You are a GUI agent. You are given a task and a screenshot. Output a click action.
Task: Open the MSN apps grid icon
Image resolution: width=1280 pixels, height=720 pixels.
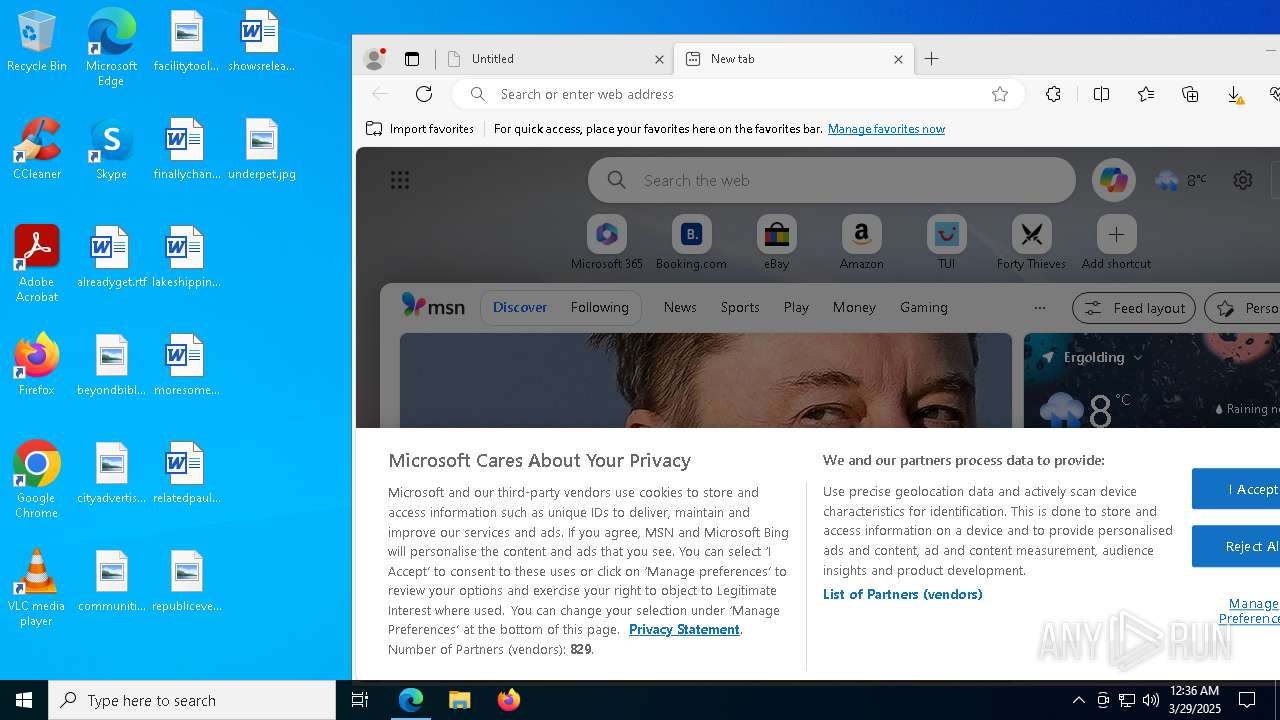400,180
